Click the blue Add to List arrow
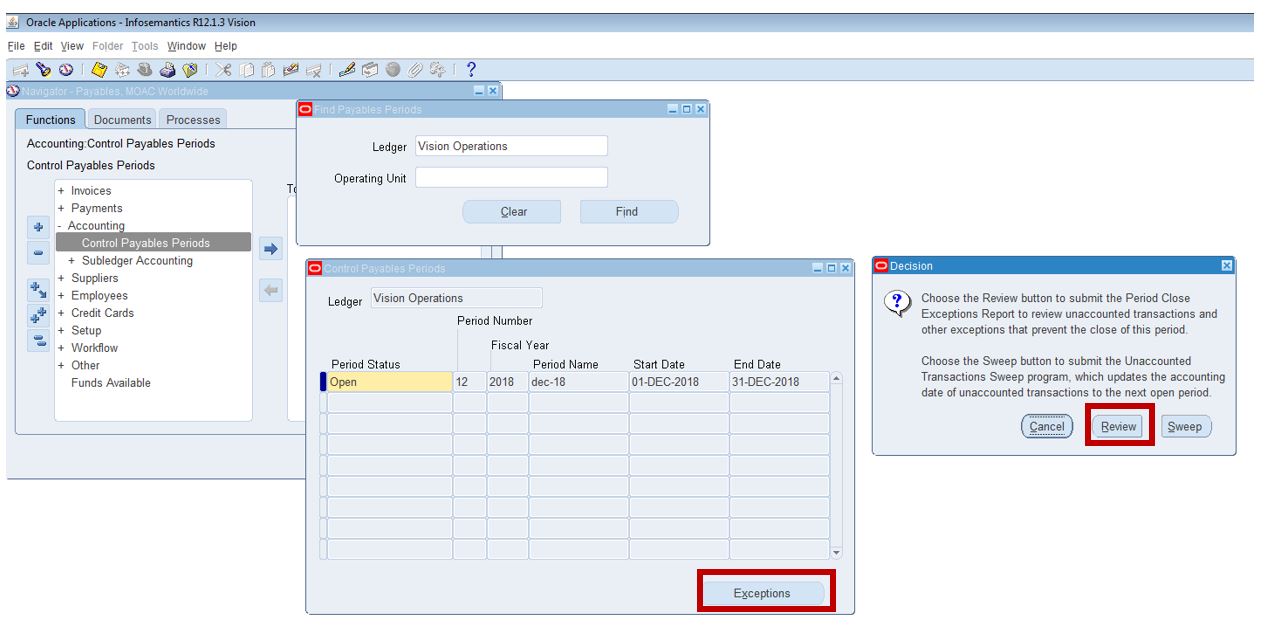This screenshot has height=637, width=1287. point(270,249)
